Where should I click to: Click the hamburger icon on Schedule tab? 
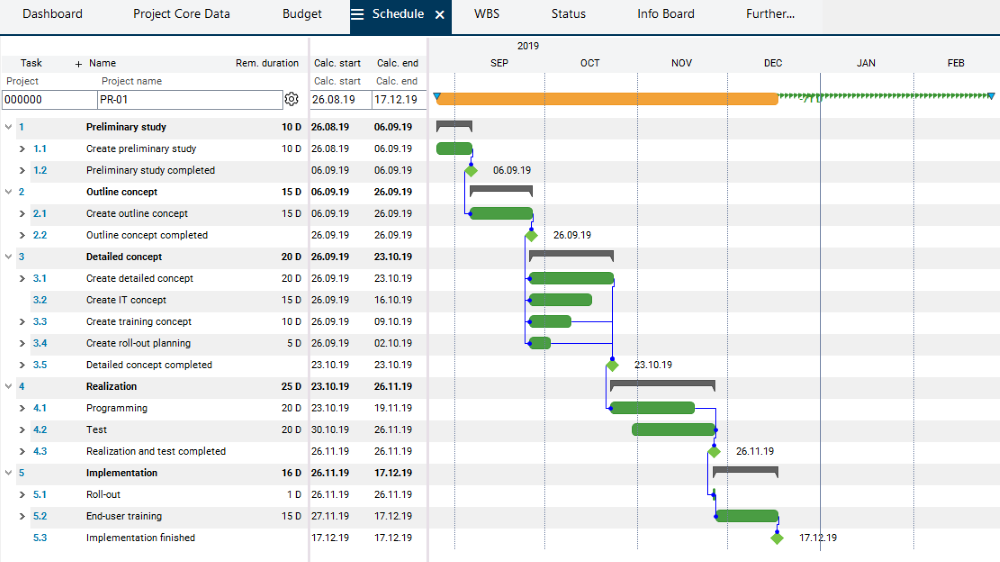357,15
